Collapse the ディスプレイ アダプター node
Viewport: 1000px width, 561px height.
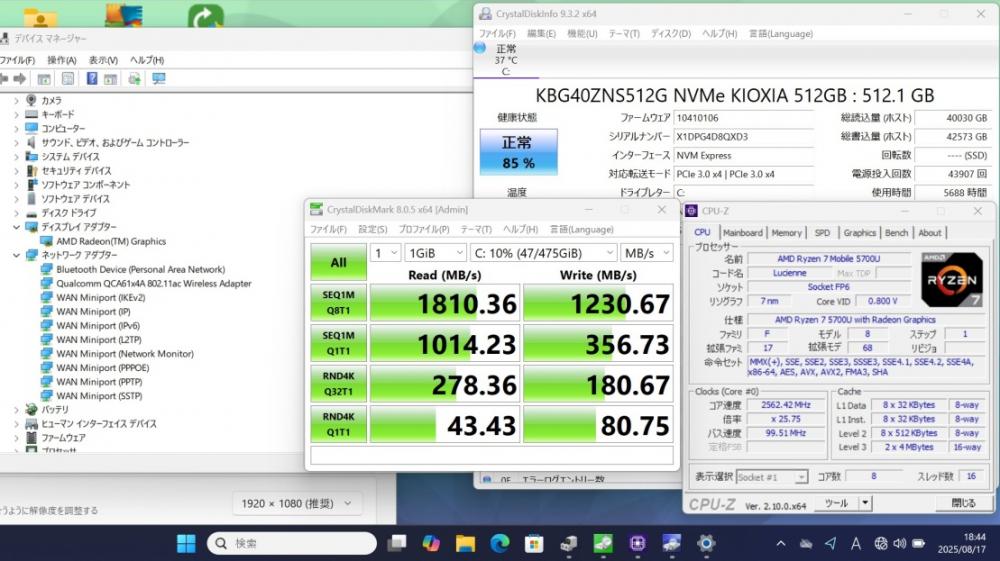(17, 227)
